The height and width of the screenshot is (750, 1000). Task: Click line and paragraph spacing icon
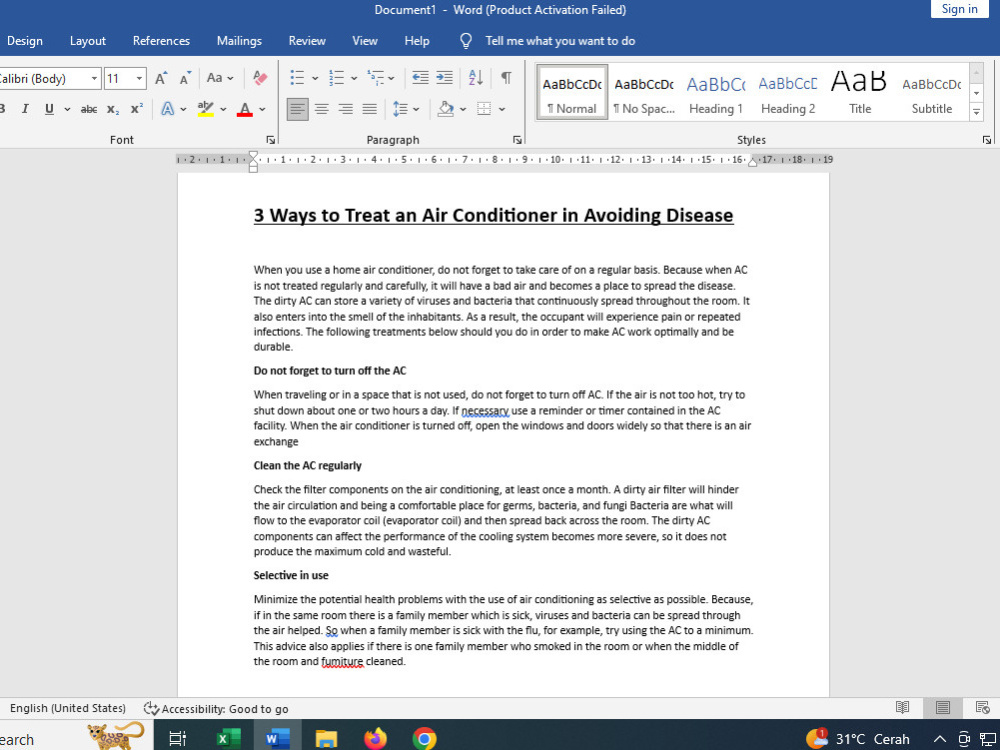400,109
